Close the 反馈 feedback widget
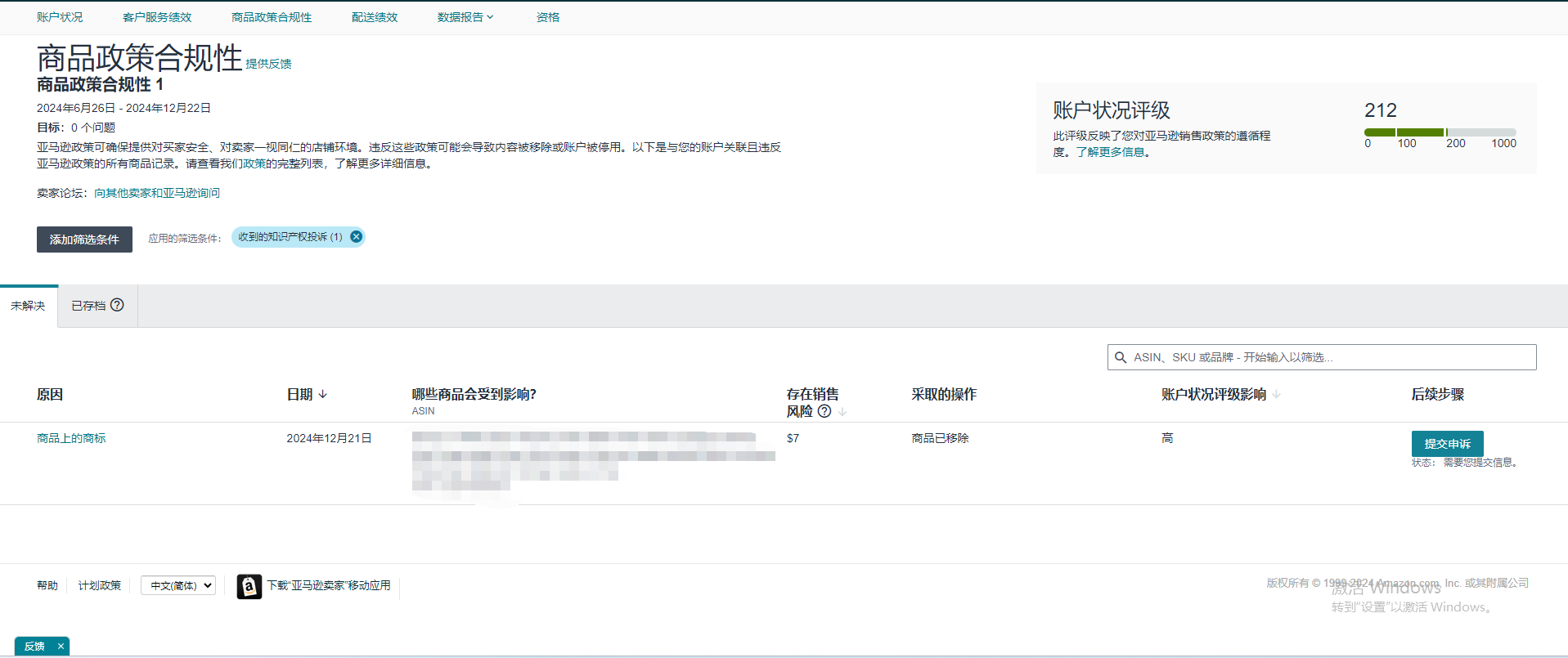This screenshot has width=1568, height=658. pyautogui.click(x=61, y=646)
